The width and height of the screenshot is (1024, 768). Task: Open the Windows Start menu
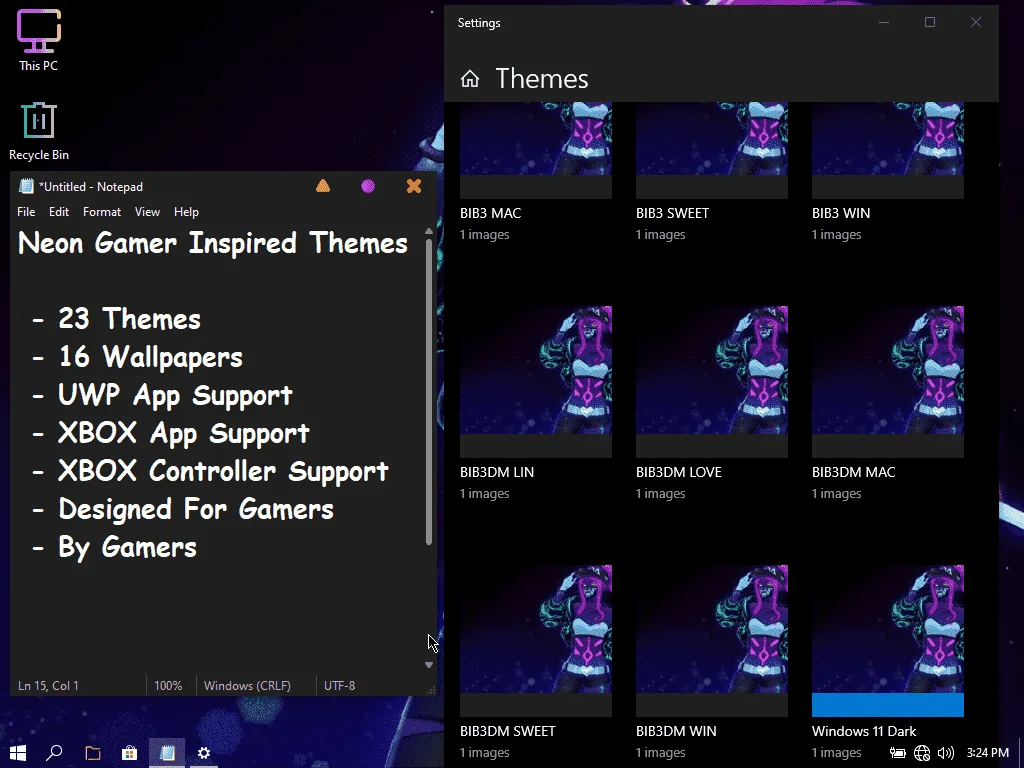click(18, 753)
